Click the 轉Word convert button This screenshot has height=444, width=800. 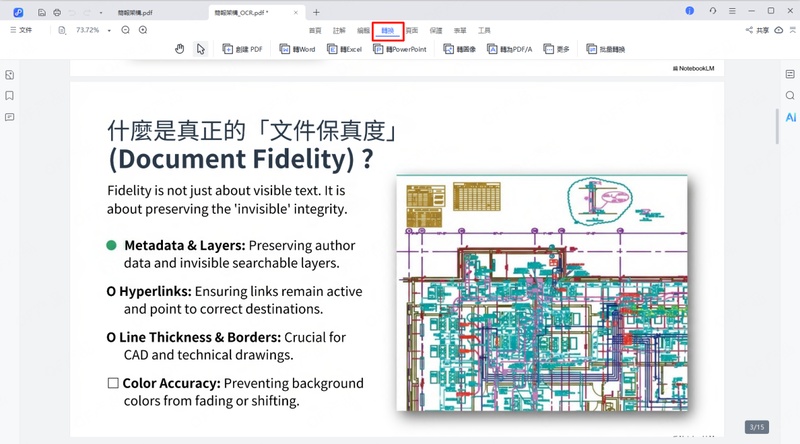coord(297,49)
